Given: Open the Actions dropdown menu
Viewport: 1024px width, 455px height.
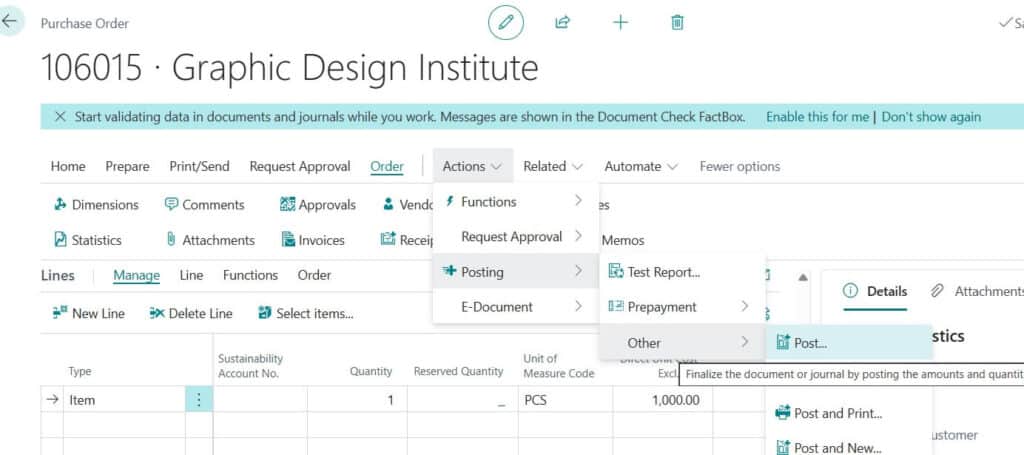Looking at the screenshot, I should 472,166.
